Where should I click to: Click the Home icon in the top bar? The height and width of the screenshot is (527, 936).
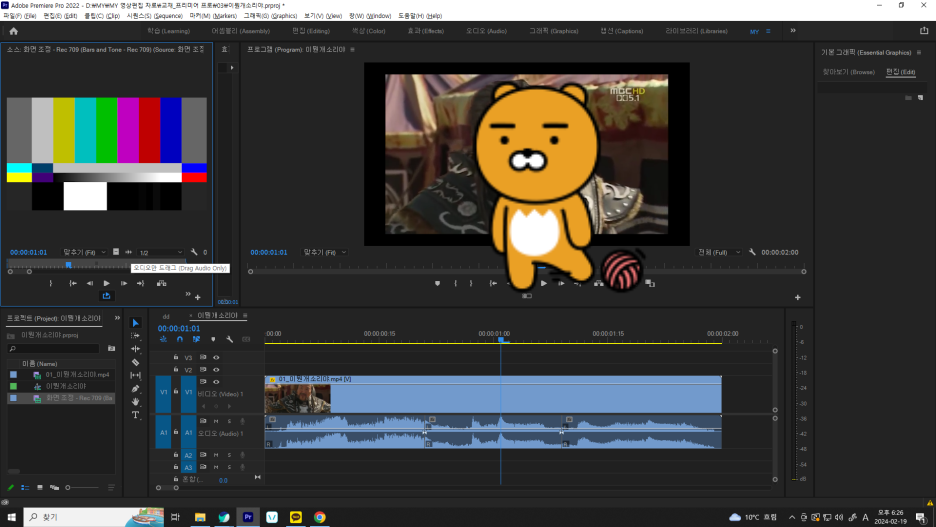point(13,31)
